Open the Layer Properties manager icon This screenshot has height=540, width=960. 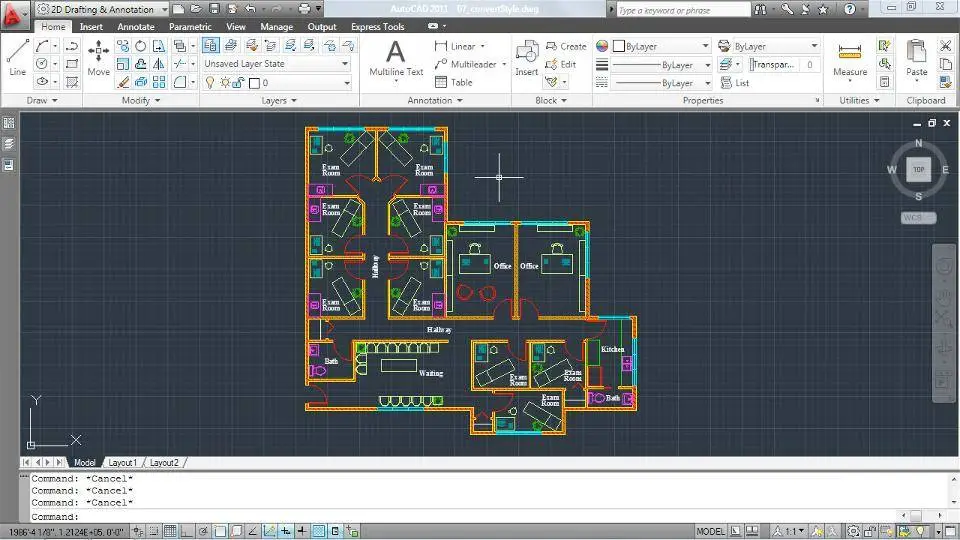(x=211, y=45)
